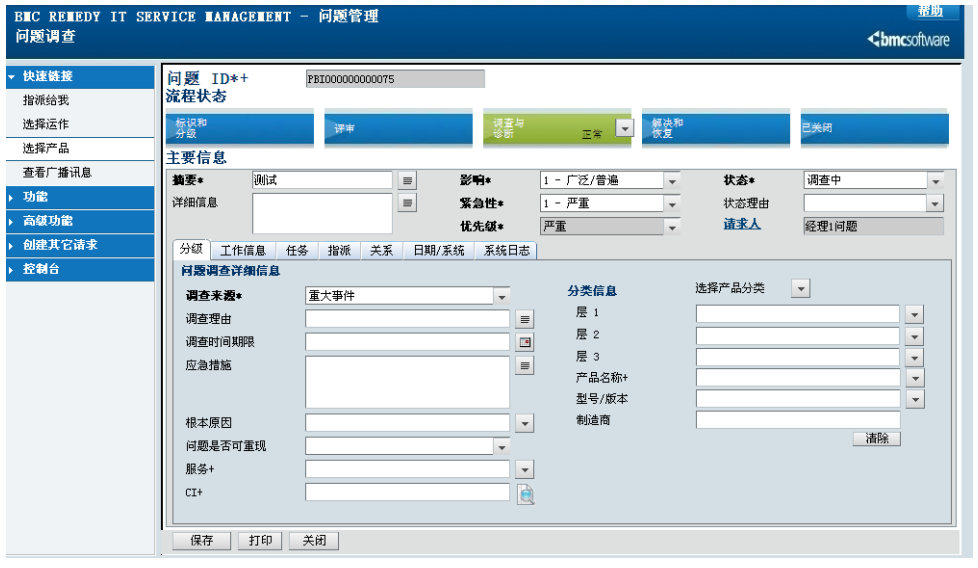Click the 请求人 link
Image resolution: width=978 pixels, height=568 pixels.
tap(742, 224)
